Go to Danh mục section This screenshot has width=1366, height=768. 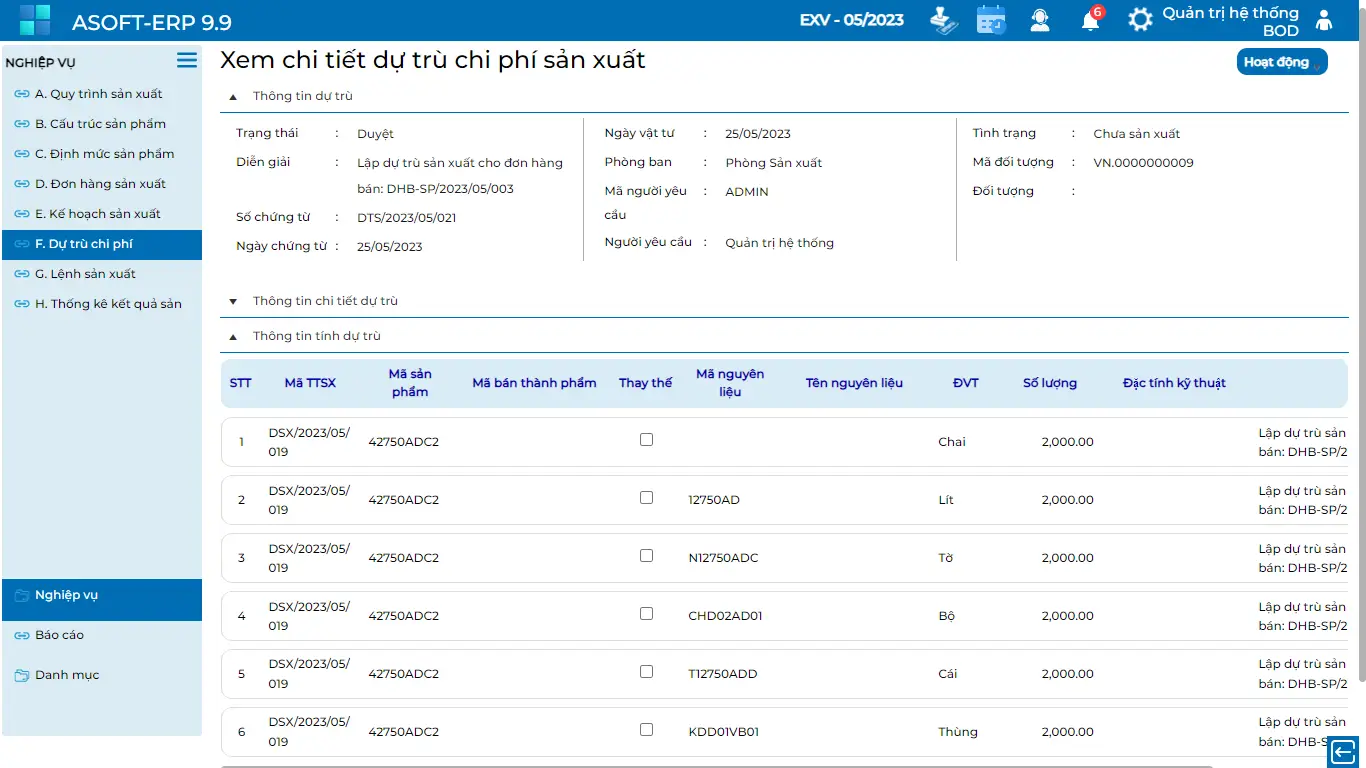click(67, 675)
